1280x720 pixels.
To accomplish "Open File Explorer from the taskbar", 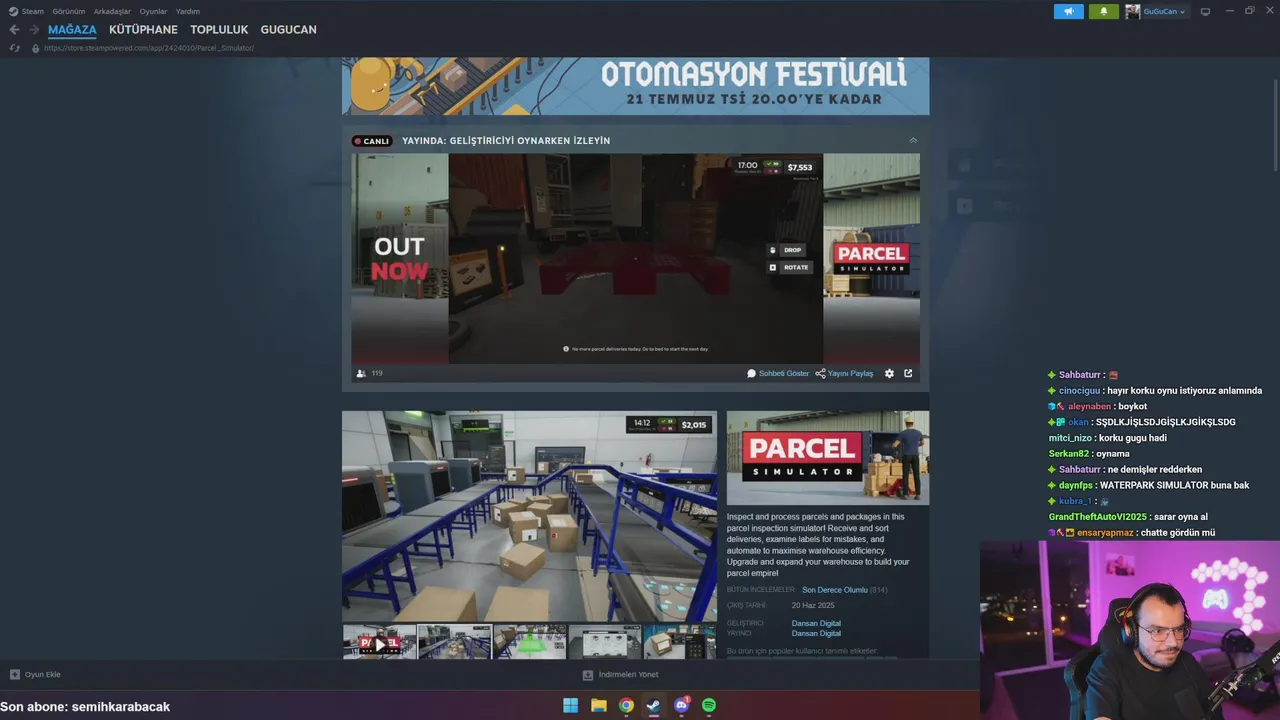I will pyautogui.click(x=598, y=706).
